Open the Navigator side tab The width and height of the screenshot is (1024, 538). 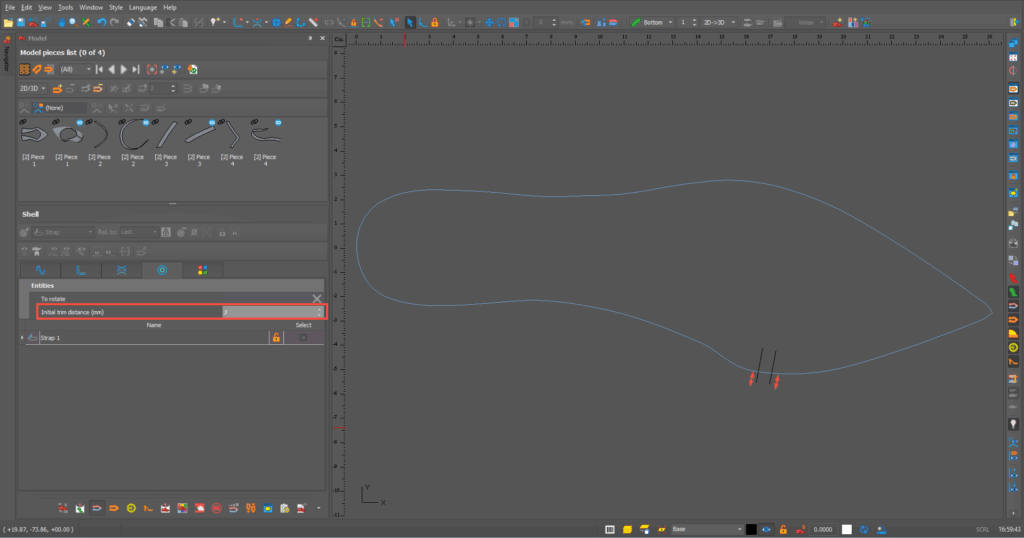coord(7,57)
